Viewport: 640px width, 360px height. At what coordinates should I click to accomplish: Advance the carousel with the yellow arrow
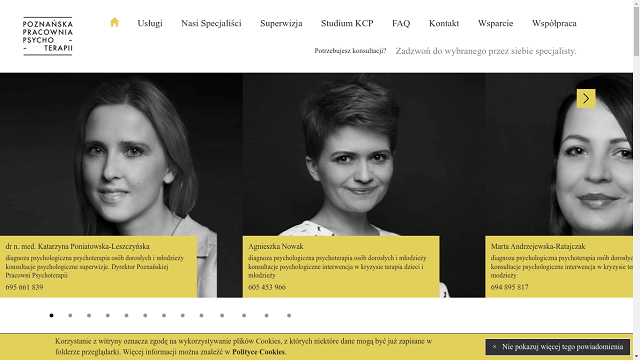pos(586,98)
